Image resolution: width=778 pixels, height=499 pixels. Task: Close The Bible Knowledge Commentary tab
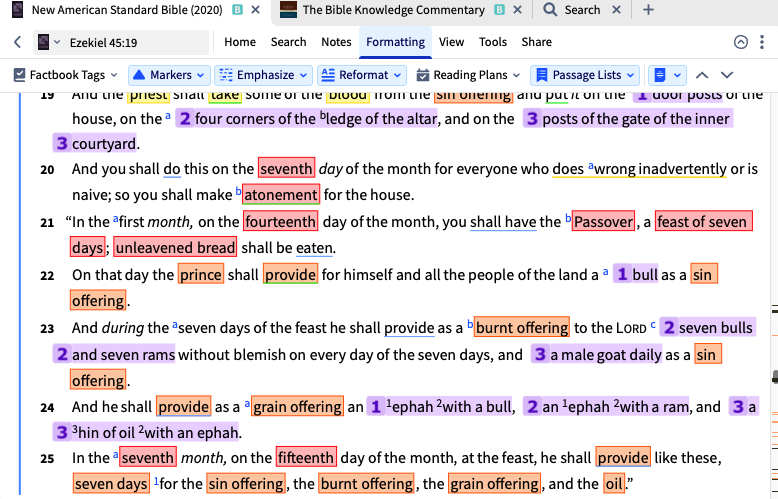[517, 10]
